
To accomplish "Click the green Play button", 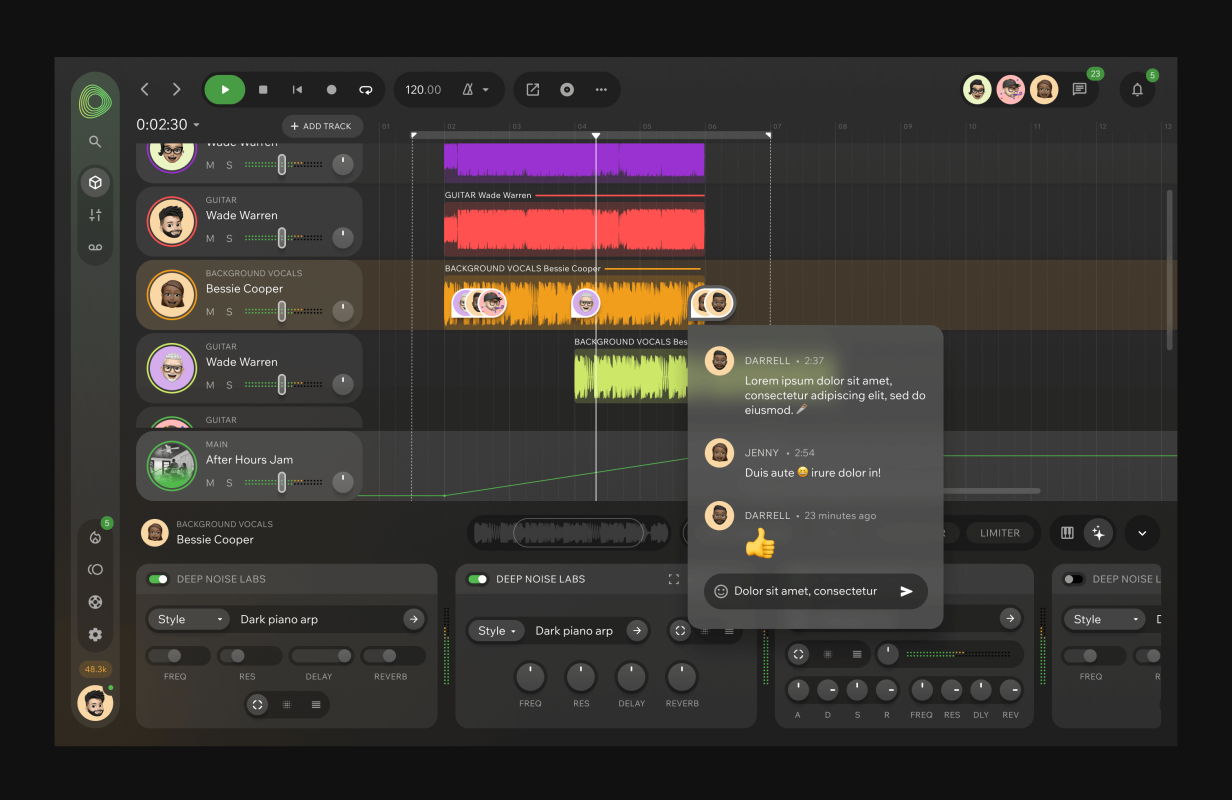I will (225, 90).
